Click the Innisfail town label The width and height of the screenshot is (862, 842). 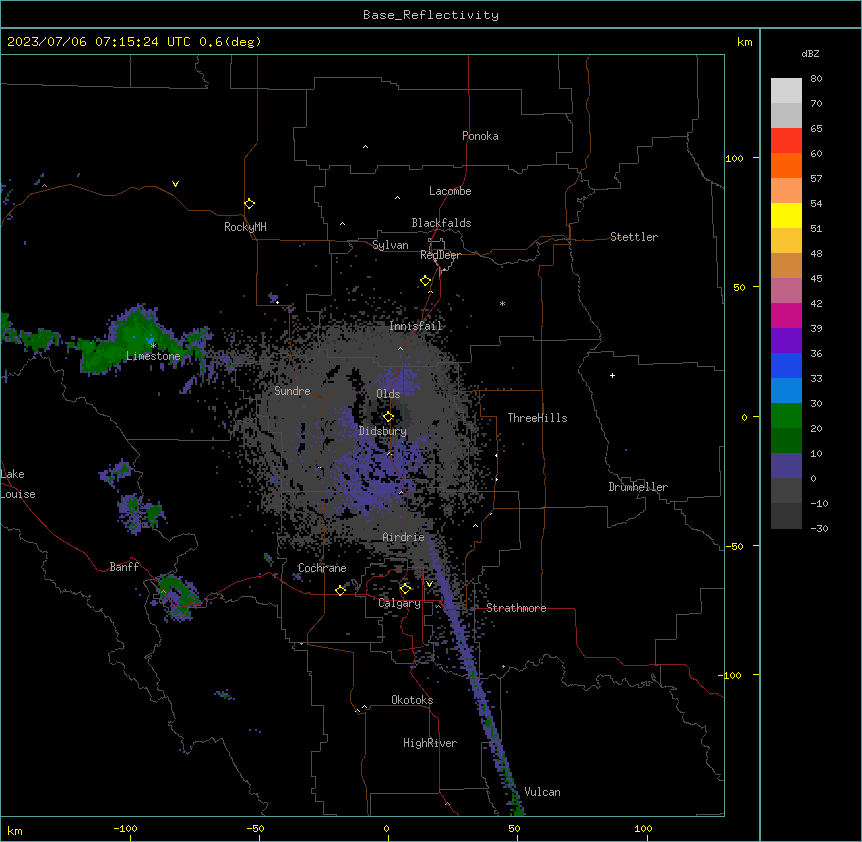click(416, 326)
